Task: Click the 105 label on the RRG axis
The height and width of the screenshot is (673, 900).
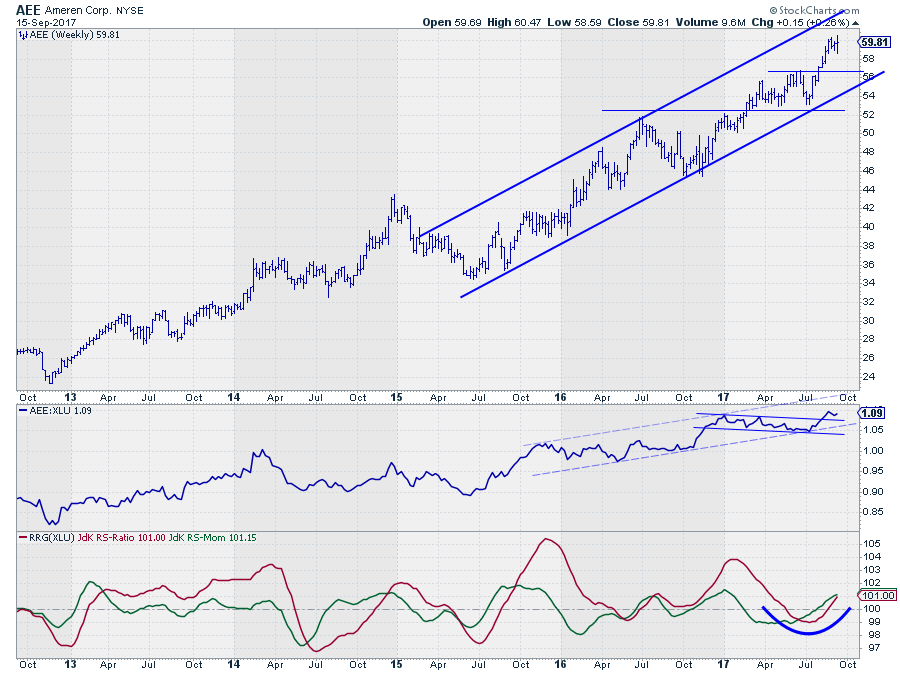Action: pyautogui.click(x=871, y=544)
